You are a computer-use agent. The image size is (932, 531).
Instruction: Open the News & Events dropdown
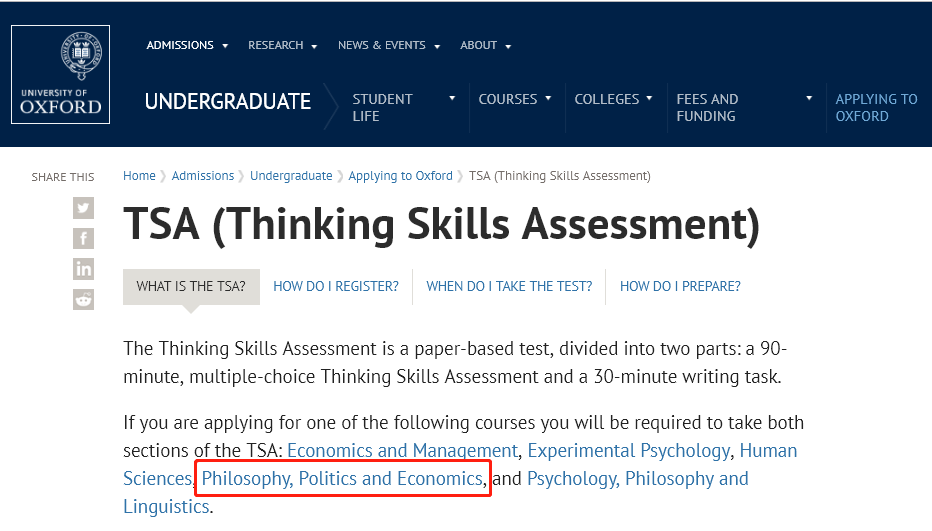388,45
